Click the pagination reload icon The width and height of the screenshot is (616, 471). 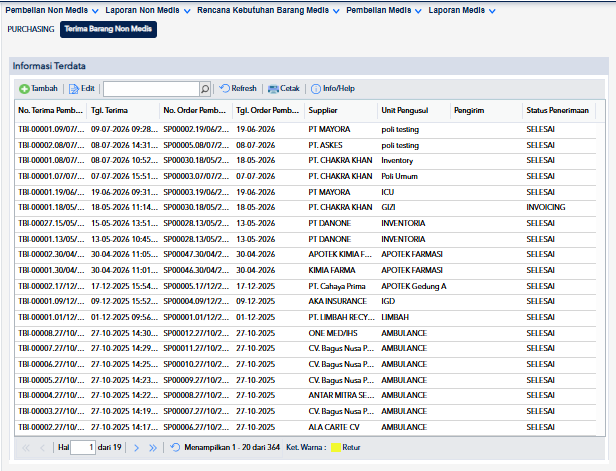click(175, 447)
